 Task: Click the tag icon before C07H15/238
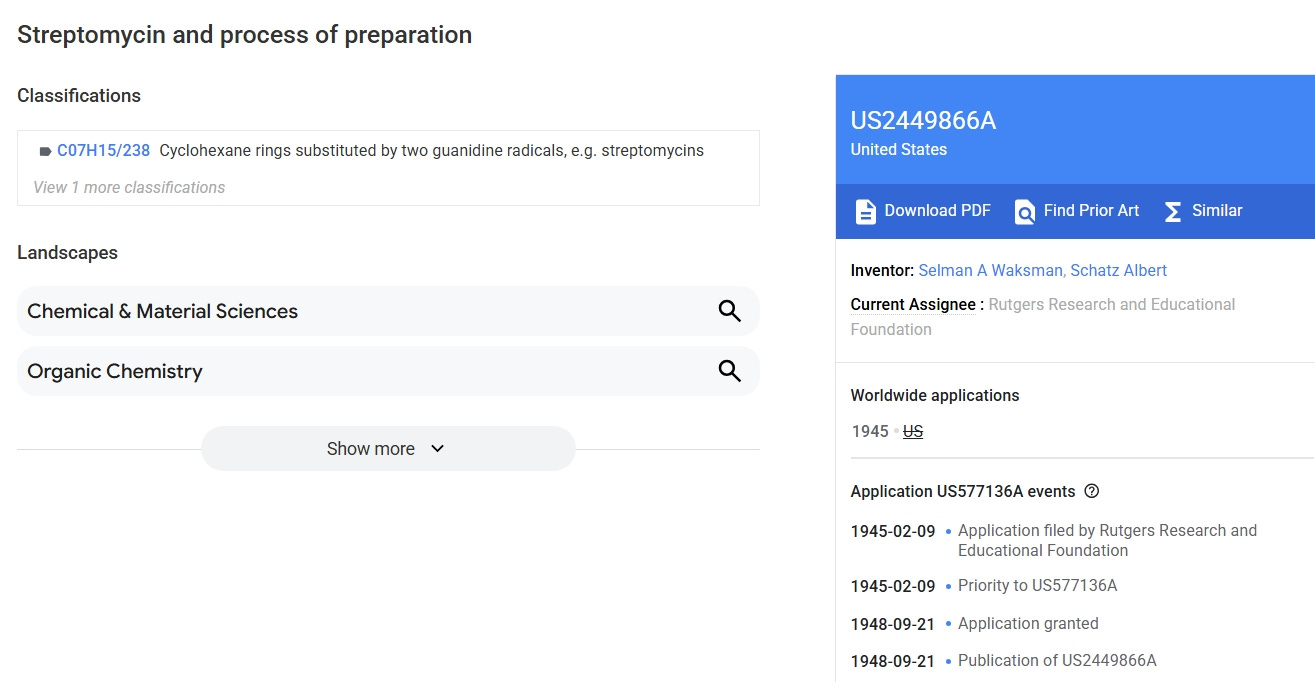pyautogui.click(x=45, y=151)
